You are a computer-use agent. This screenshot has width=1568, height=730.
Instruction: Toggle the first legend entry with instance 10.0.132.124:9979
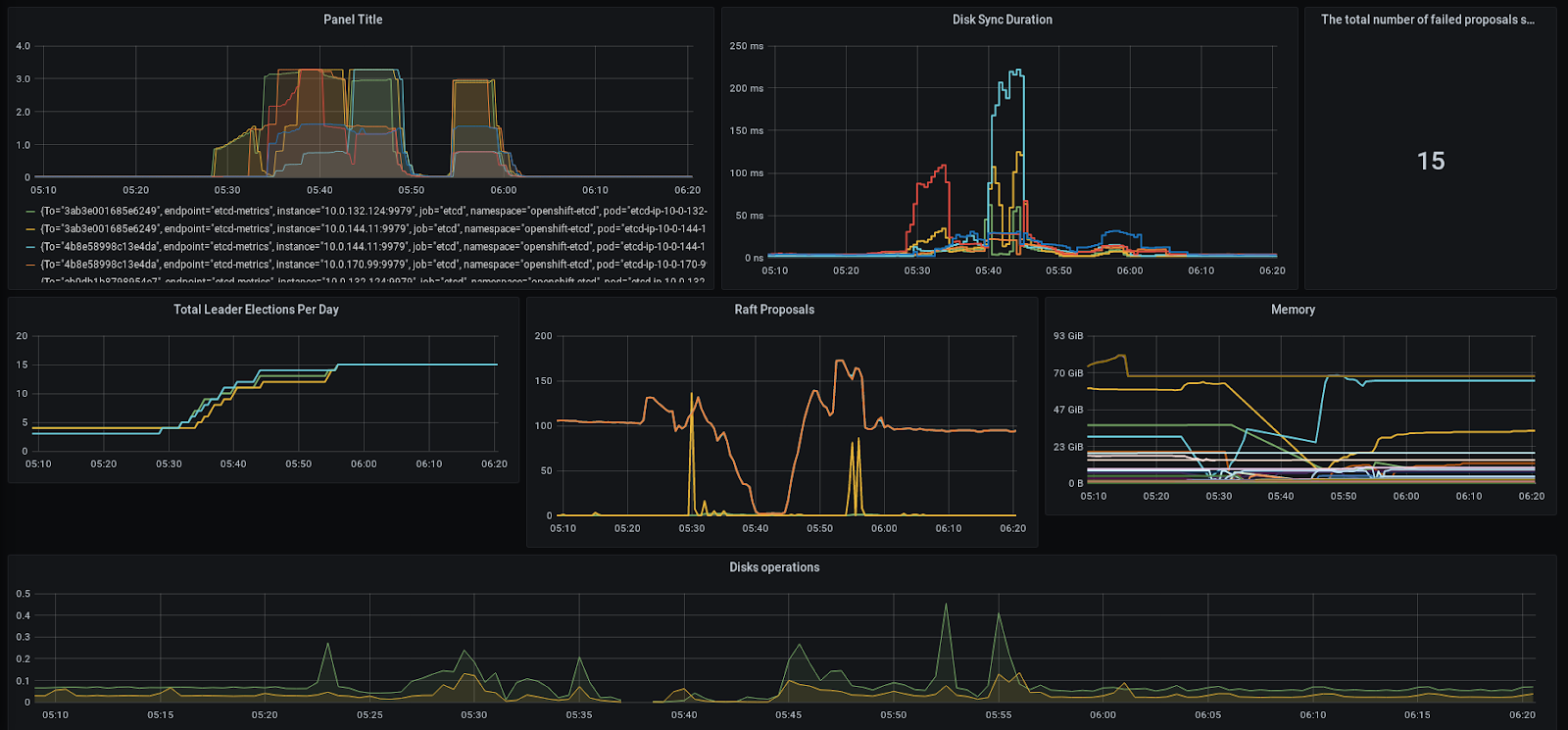pyautogui.click(x=372, y=212)
